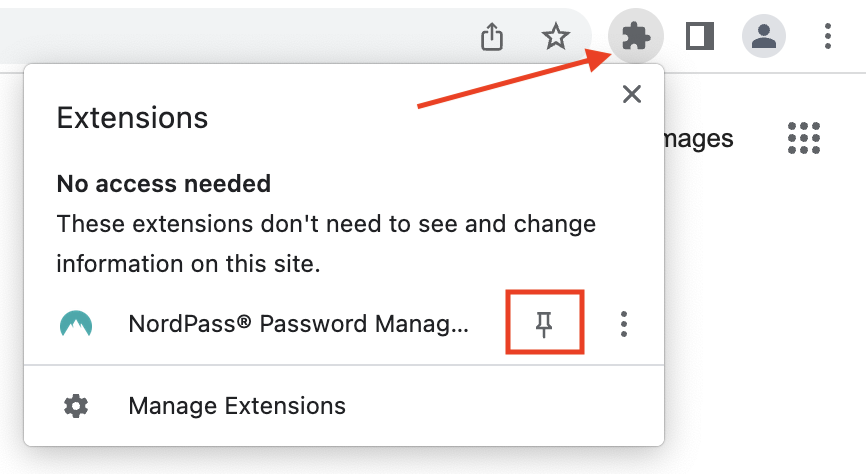The height and width of the screenshot is (474, 866).
Task: Click the Images link
Action: click(x=698, y=139)
